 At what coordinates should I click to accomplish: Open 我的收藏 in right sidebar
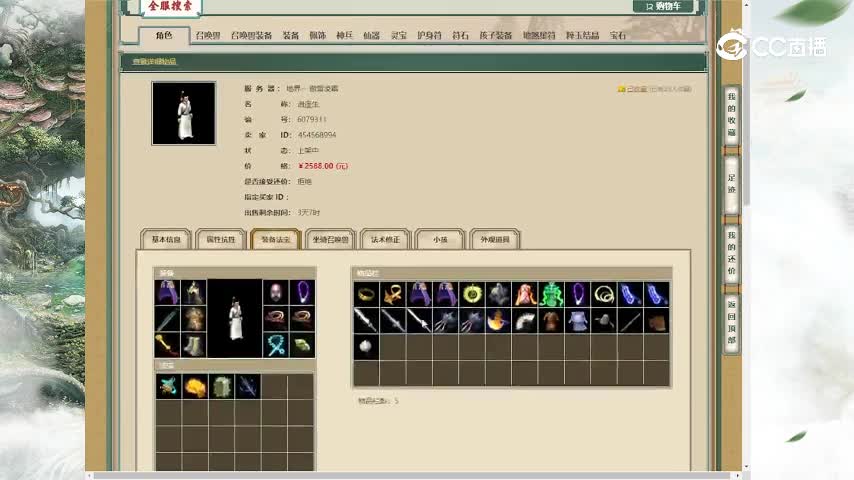coord(731,114)
